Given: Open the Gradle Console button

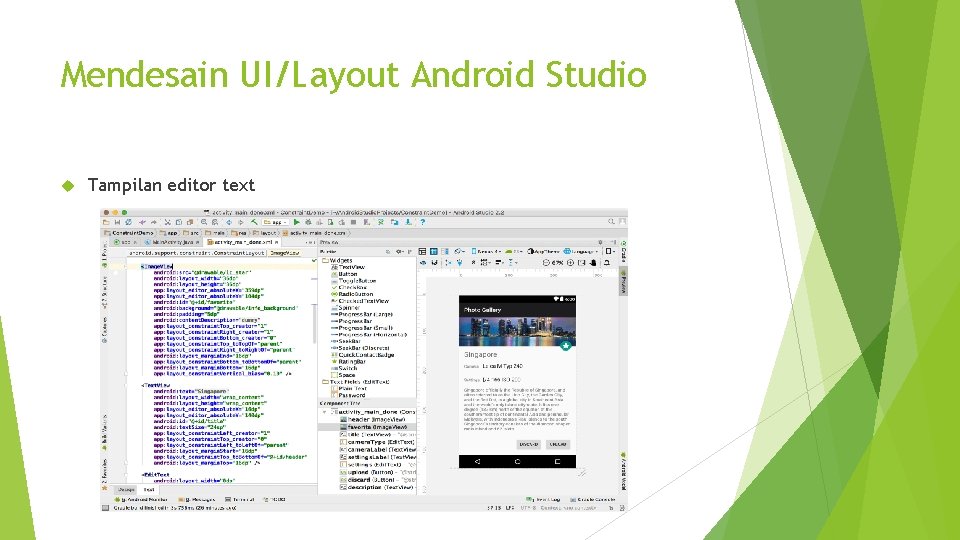Looking at the screenshot, I should 593,500.
